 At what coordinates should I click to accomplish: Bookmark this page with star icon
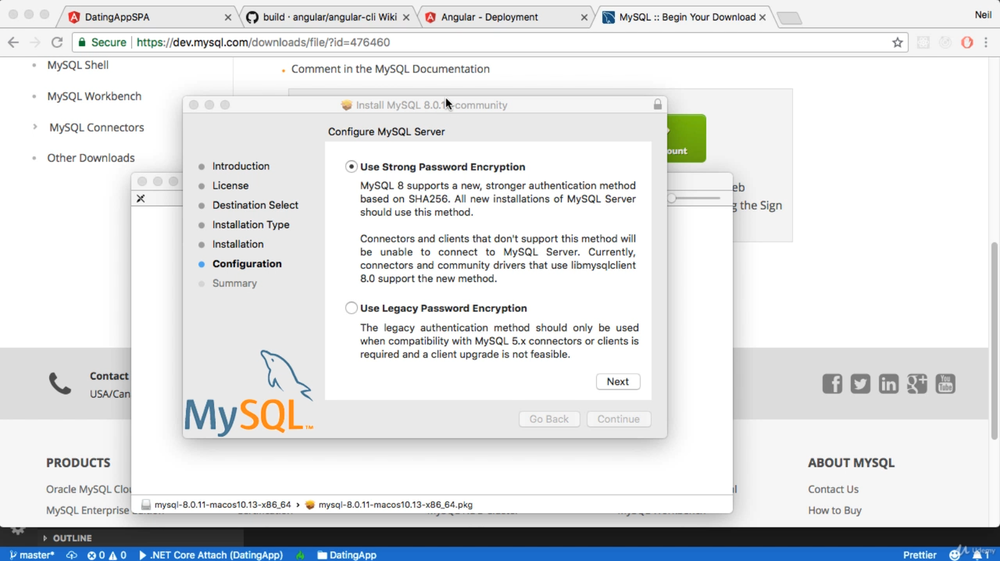[x=897, y=43]
